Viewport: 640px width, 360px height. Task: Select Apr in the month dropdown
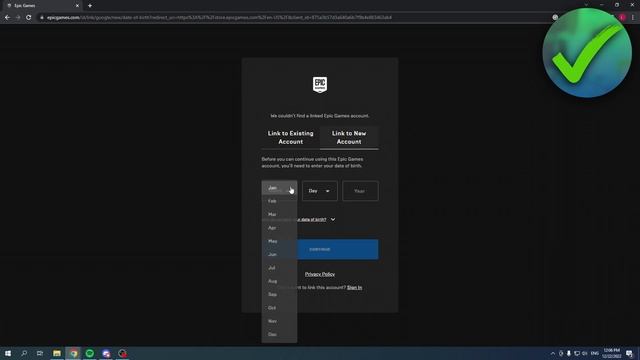point(279,228)
